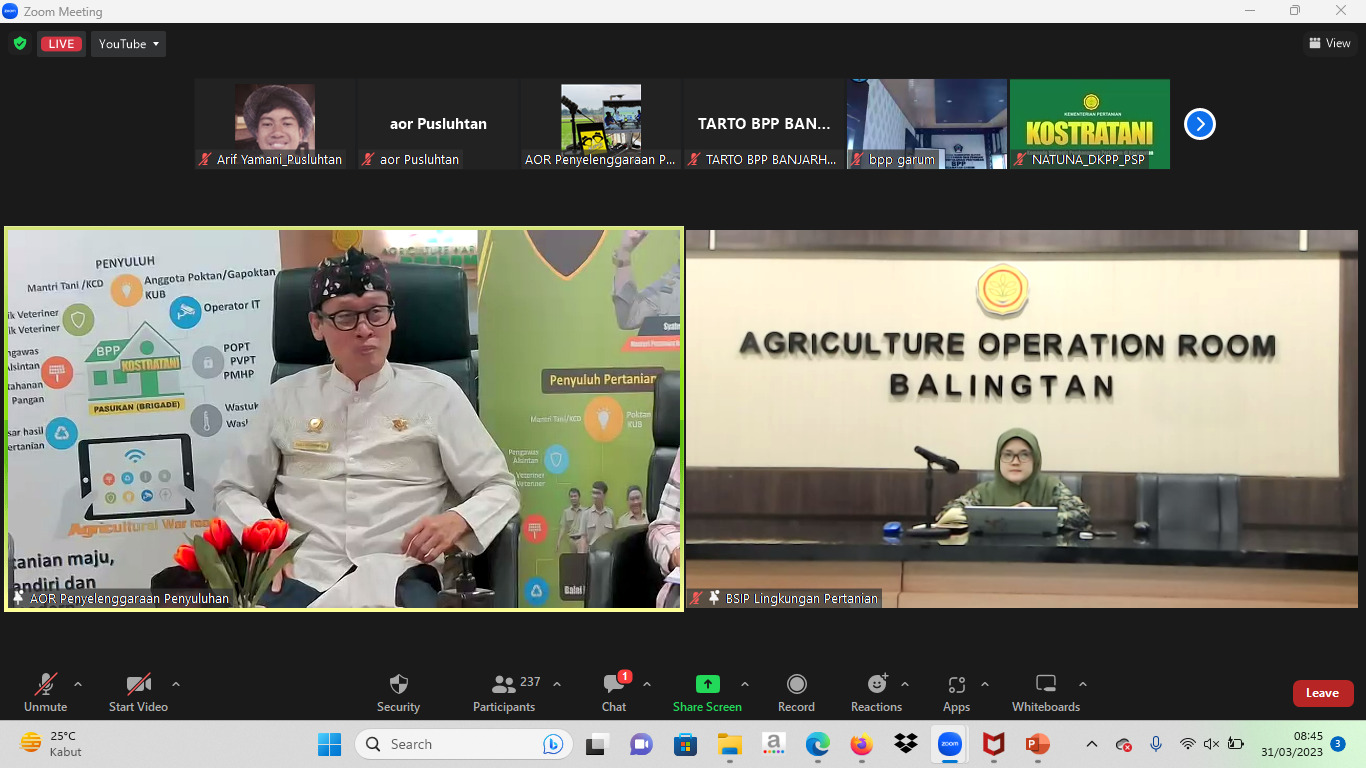Open the Participants panel icon
The width and height of the screenshot is (1366, 768).
click(504, 684)
